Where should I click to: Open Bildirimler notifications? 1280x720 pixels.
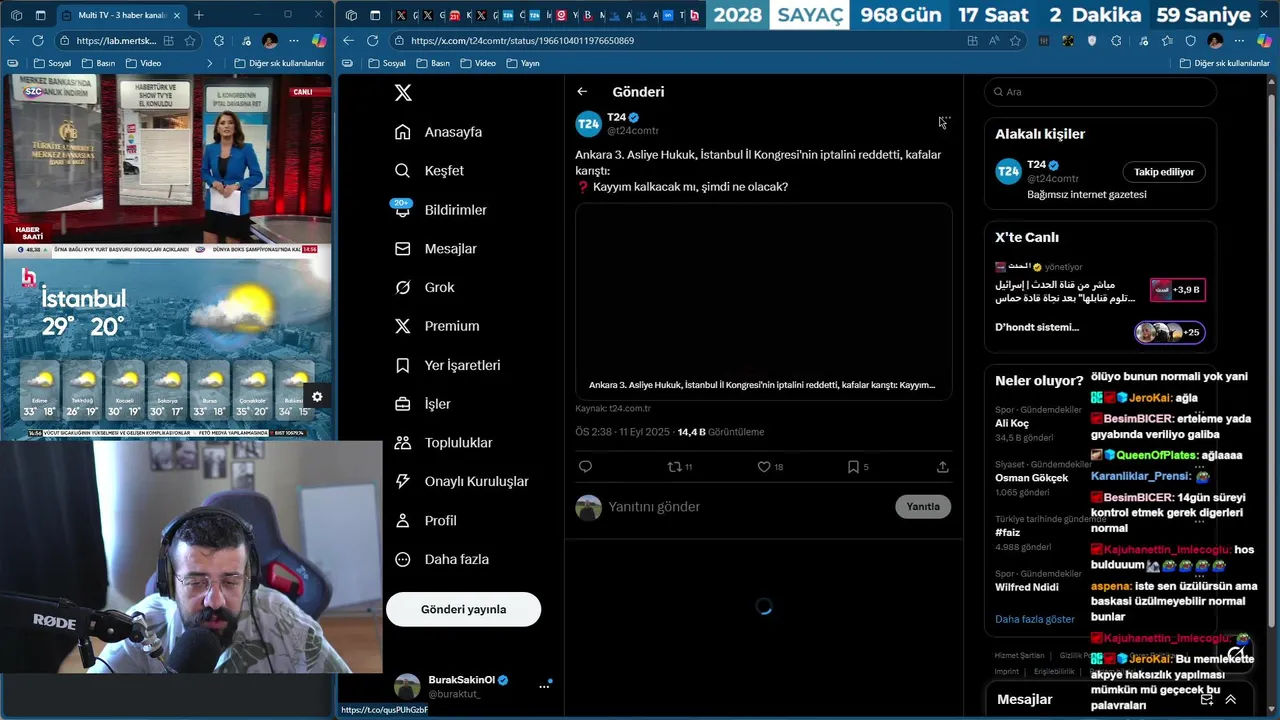(441, 210)
